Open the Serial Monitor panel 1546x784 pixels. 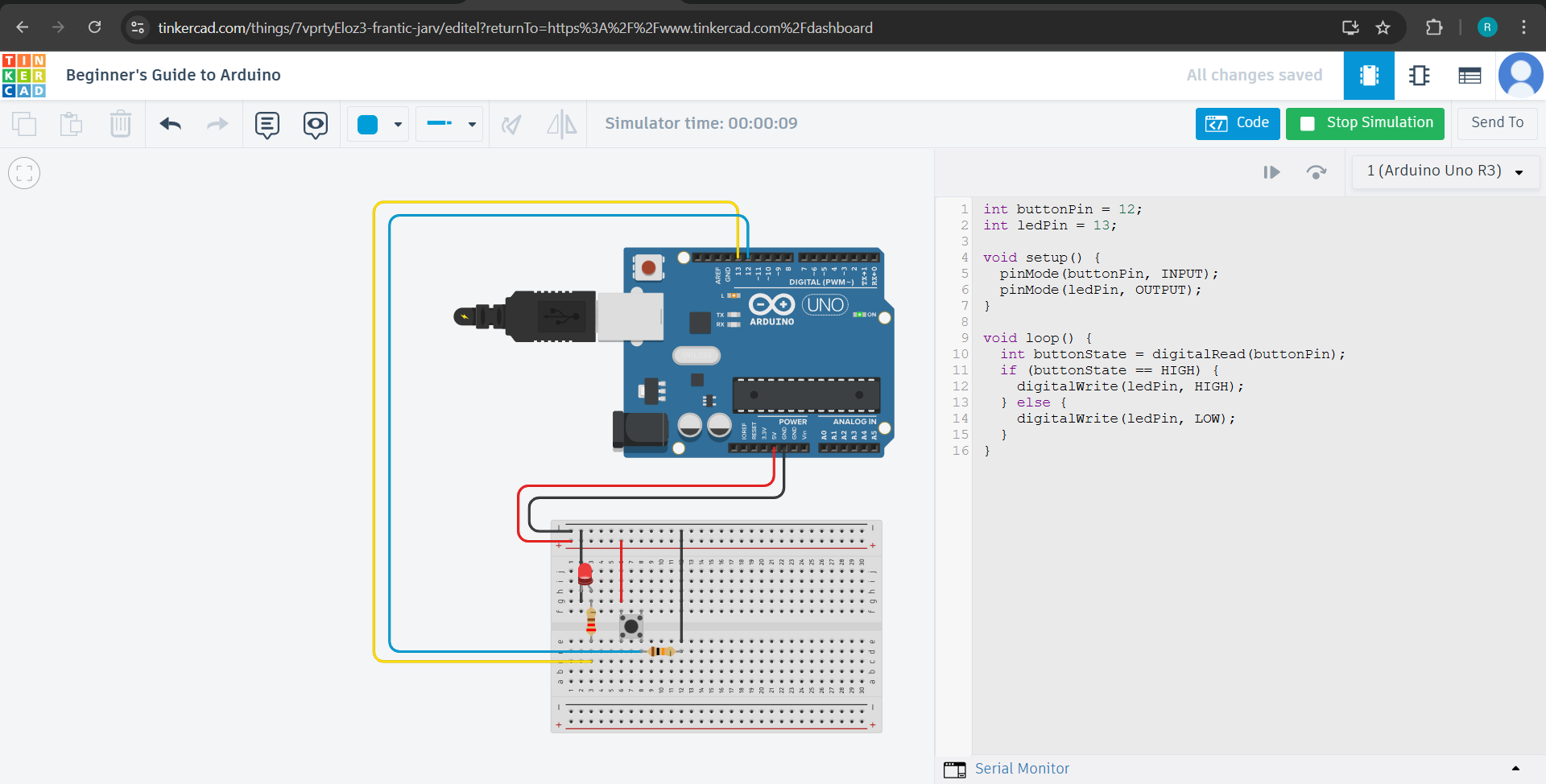point(1022,769)
